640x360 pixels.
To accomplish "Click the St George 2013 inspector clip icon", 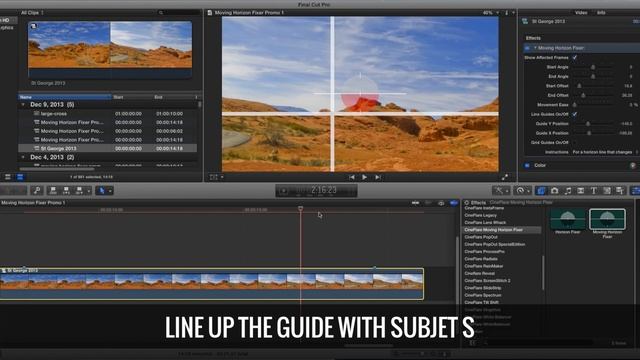I will (x=525, y=21).
